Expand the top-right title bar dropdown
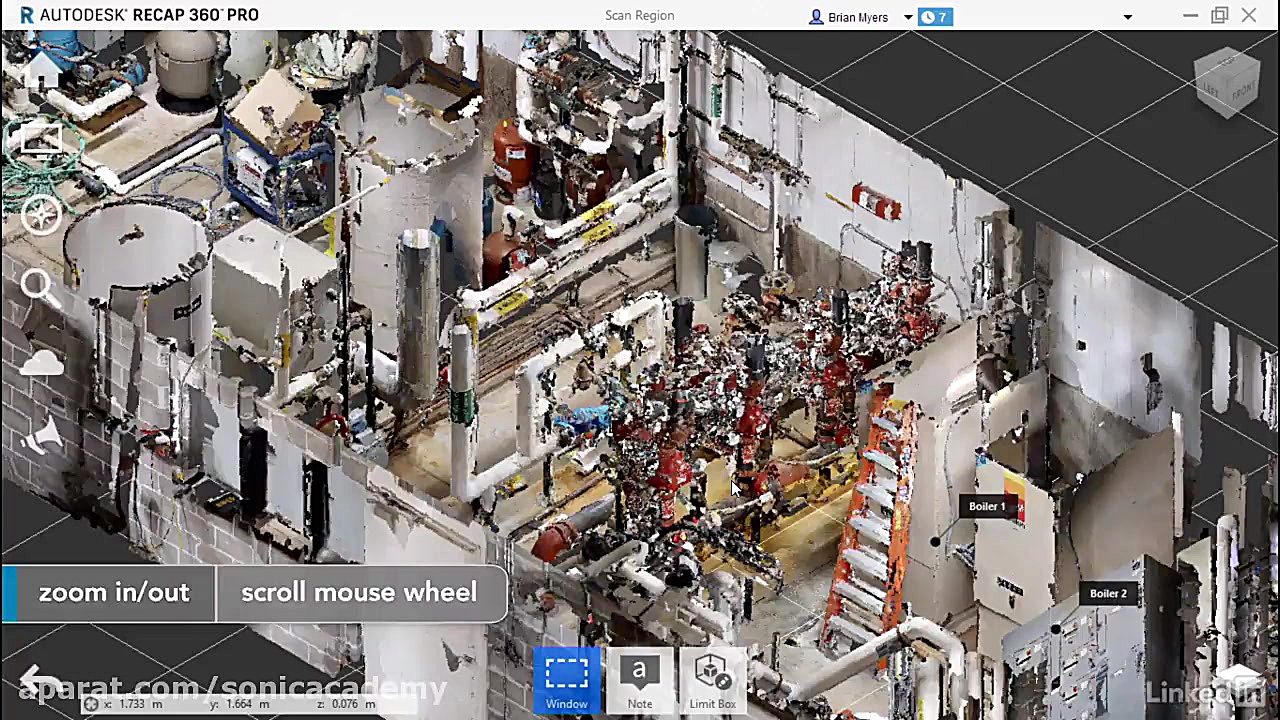The height and width of the screenshot is (720, 1280). click(x=1128, y=16)
